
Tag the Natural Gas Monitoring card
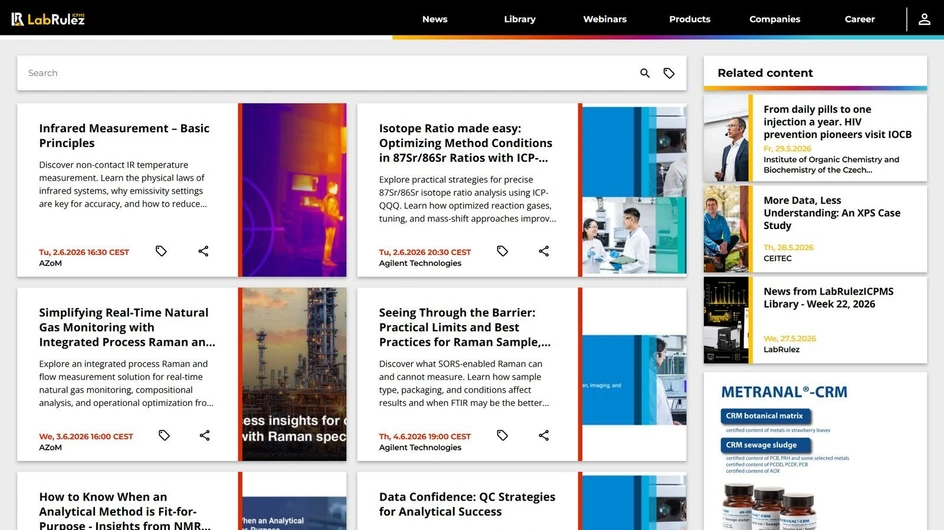coord(164,435)
